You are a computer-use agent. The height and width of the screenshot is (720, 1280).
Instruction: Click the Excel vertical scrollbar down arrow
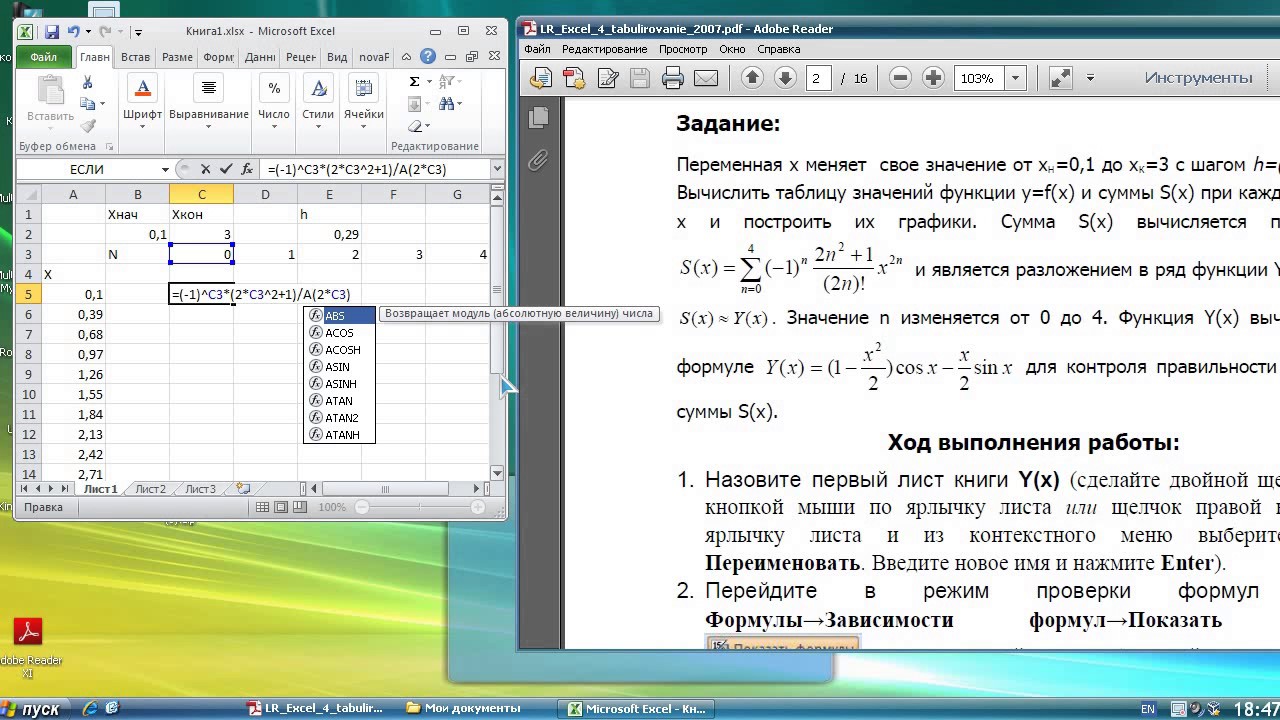[497, 473]
